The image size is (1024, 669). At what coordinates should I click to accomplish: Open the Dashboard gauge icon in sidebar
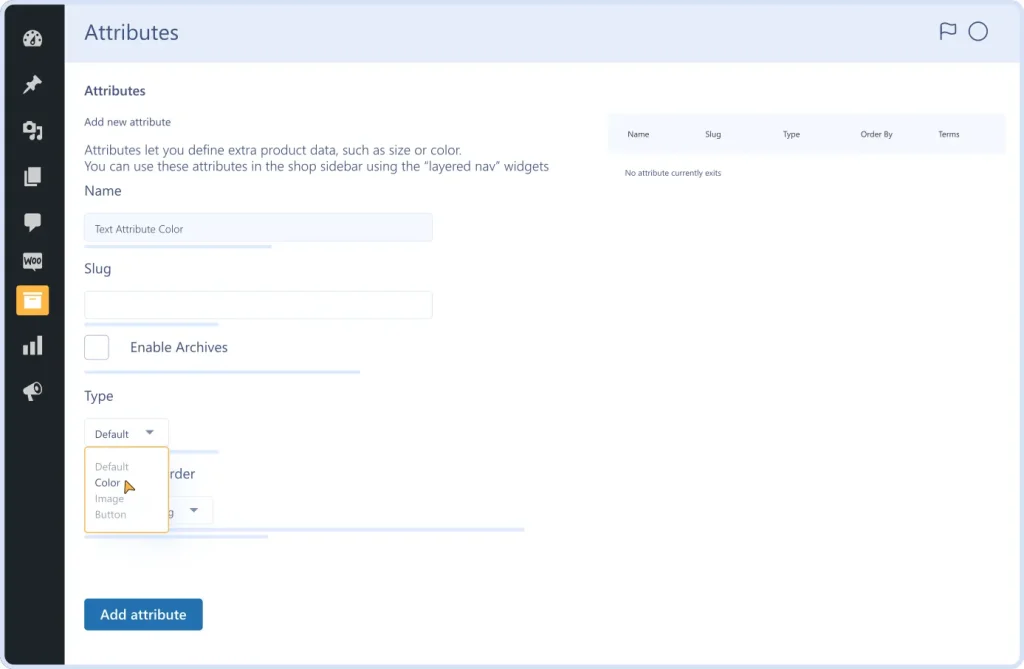[33, 38]
